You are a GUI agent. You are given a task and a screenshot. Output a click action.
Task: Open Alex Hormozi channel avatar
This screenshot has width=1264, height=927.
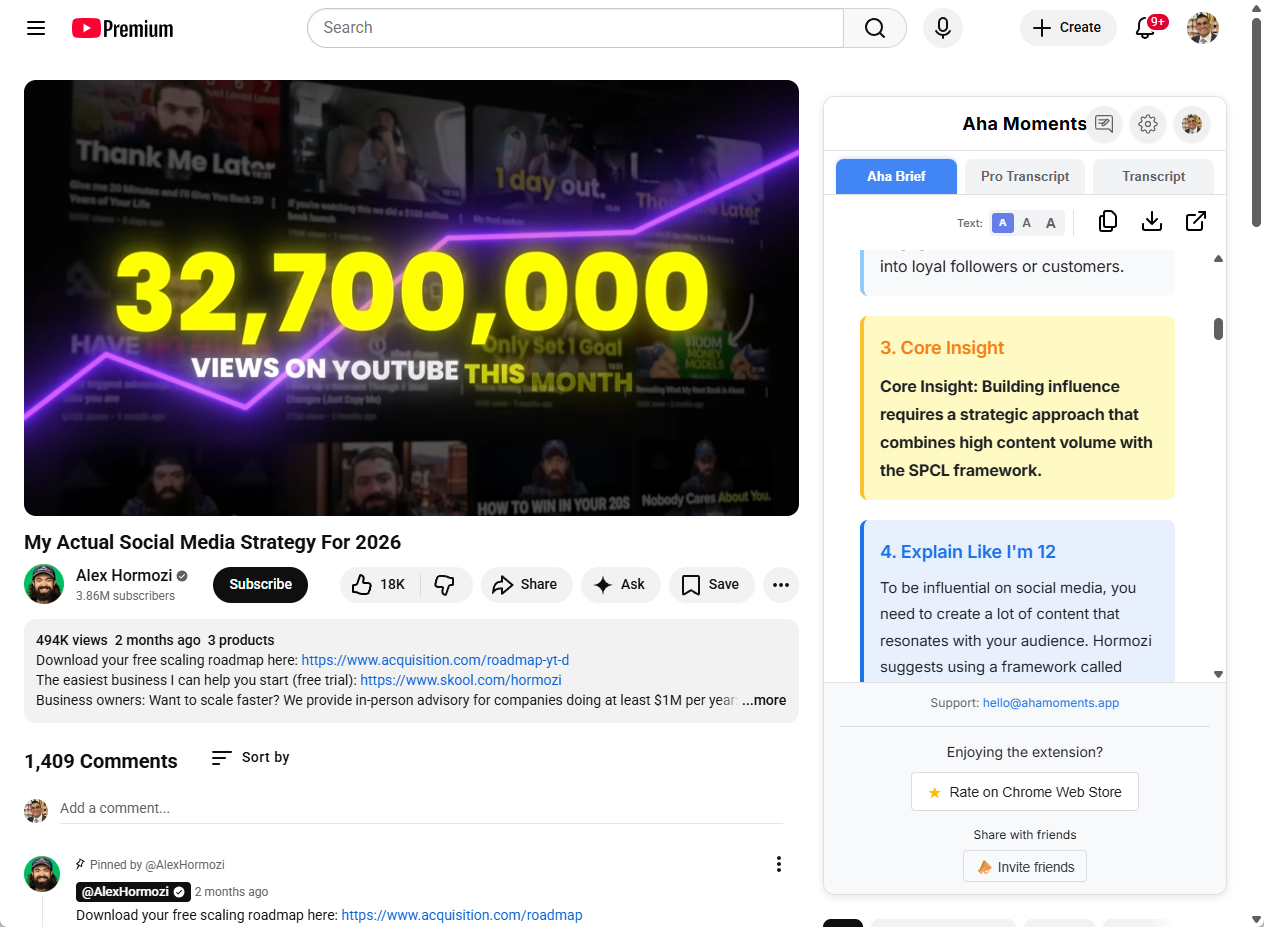pyautogui.click(x=44, y=584)
